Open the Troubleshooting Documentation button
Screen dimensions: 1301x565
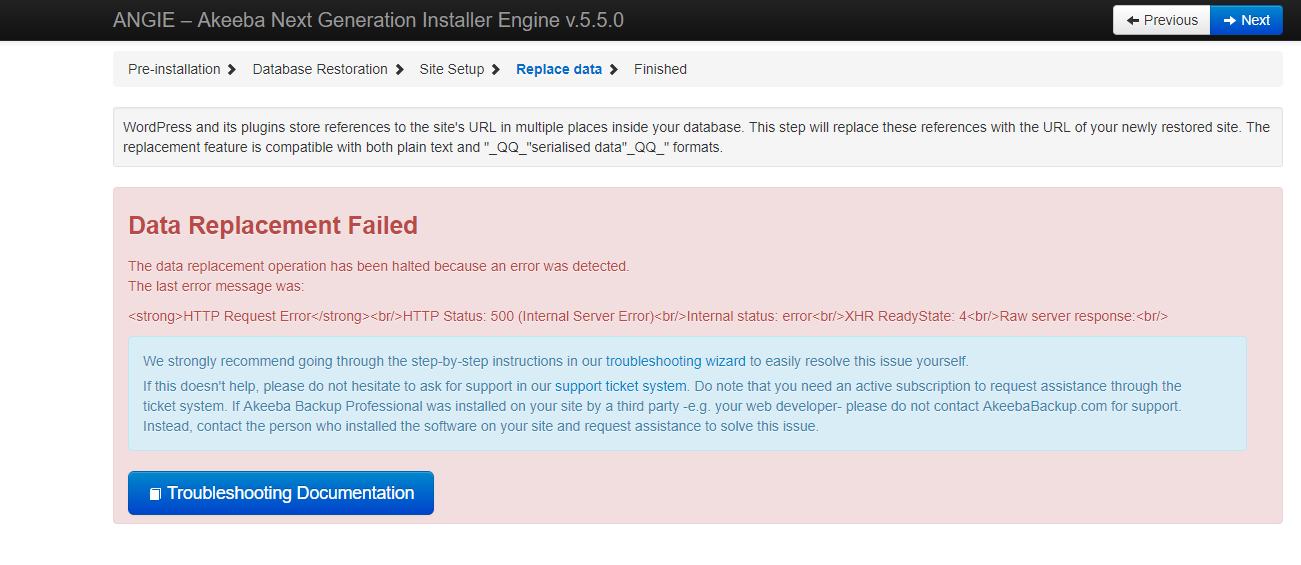coord(281,493)
